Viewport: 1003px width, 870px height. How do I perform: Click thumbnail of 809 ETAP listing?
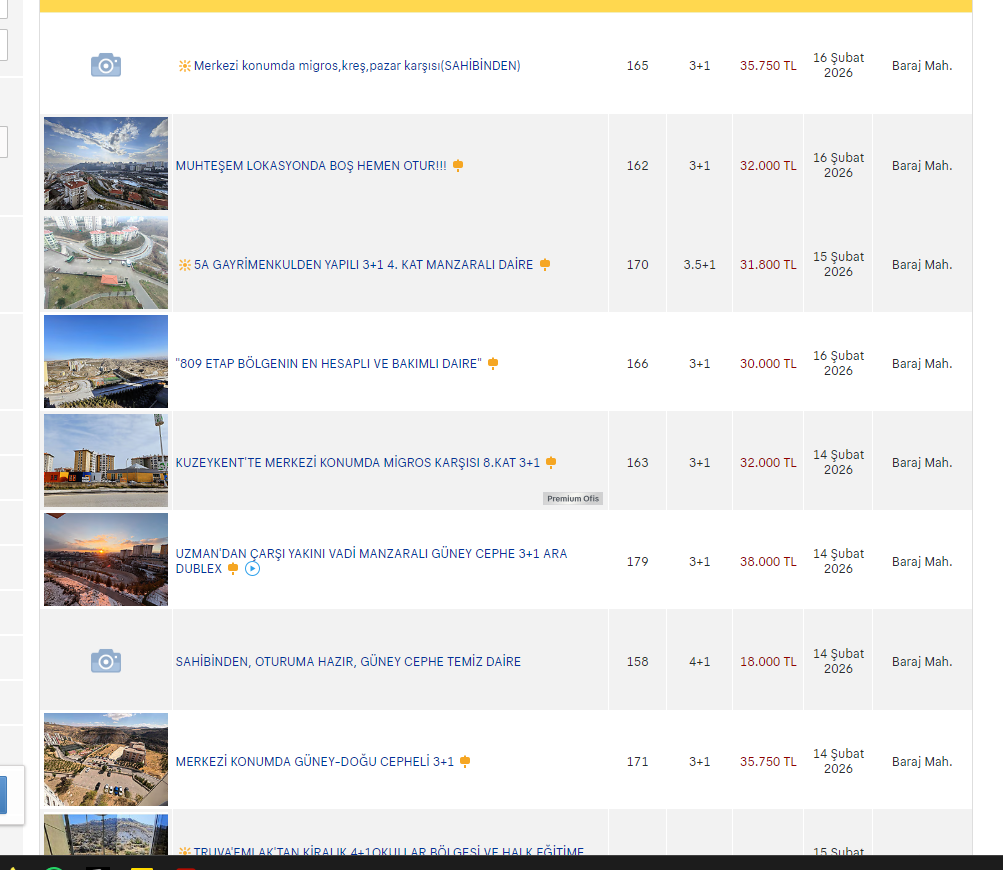106,361
